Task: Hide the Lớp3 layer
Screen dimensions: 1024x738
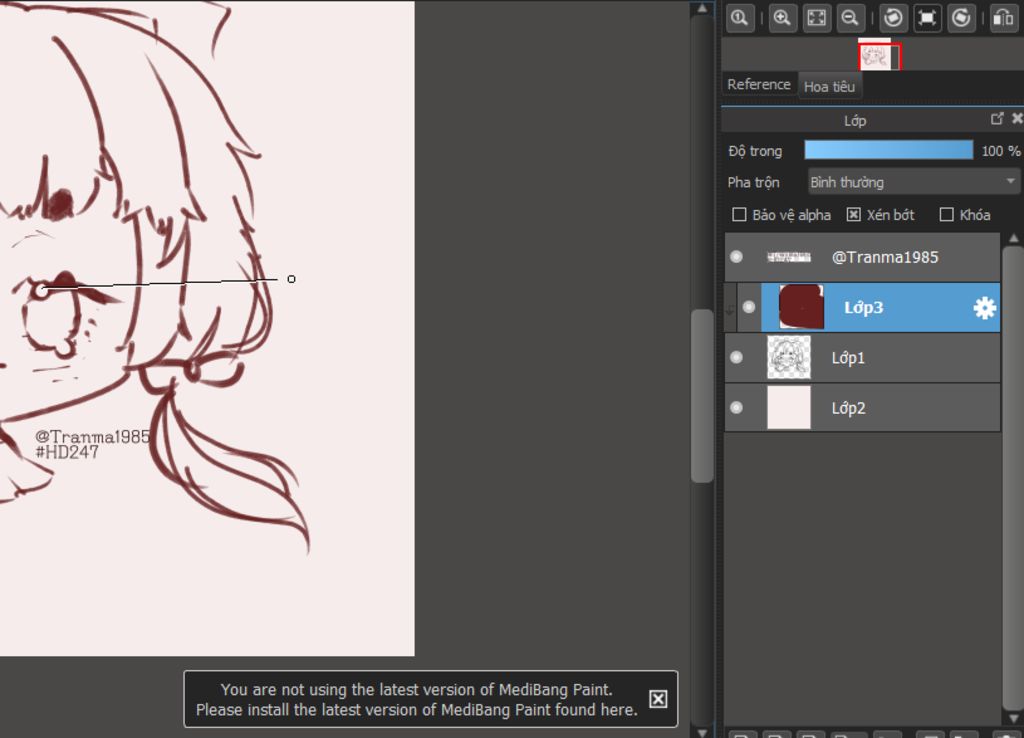Action: coord(749,307)
